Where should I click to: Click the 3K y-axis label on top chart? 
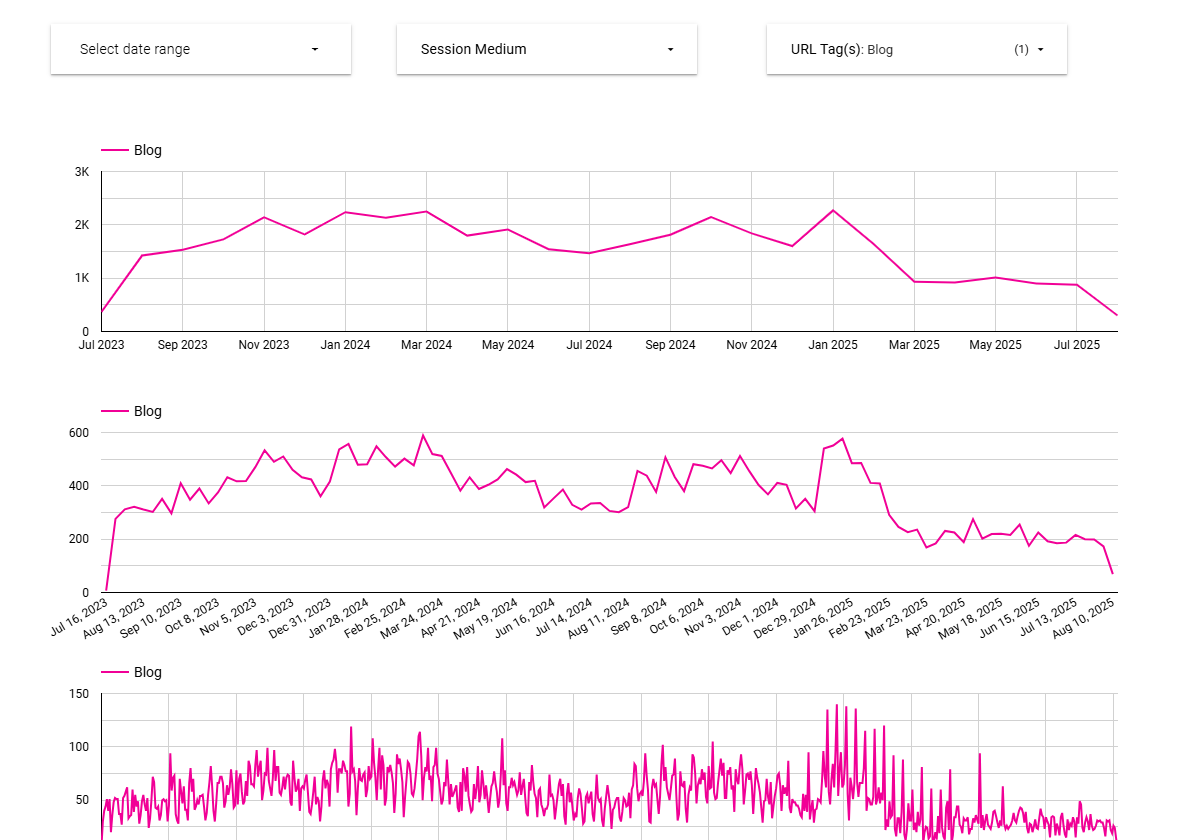(x=82, y=172)
